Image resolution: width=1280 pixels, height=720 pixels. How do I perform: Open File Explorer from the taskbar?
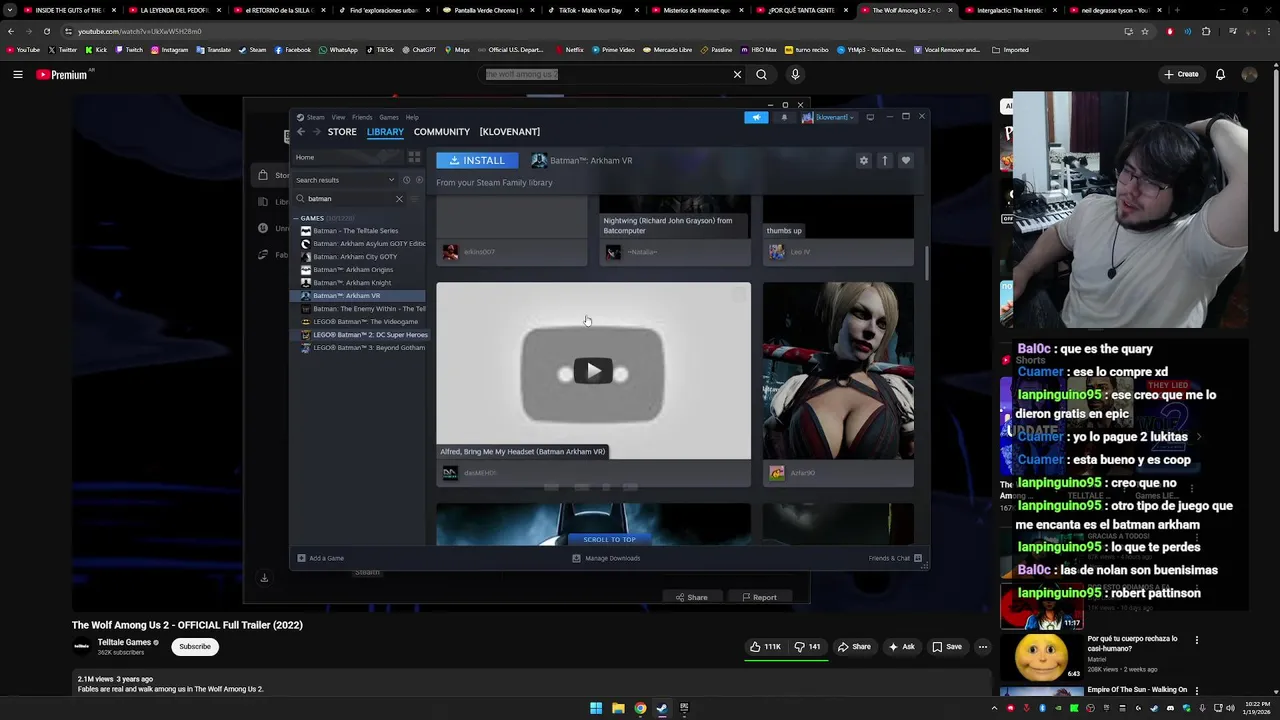click(x=618, y=708)
